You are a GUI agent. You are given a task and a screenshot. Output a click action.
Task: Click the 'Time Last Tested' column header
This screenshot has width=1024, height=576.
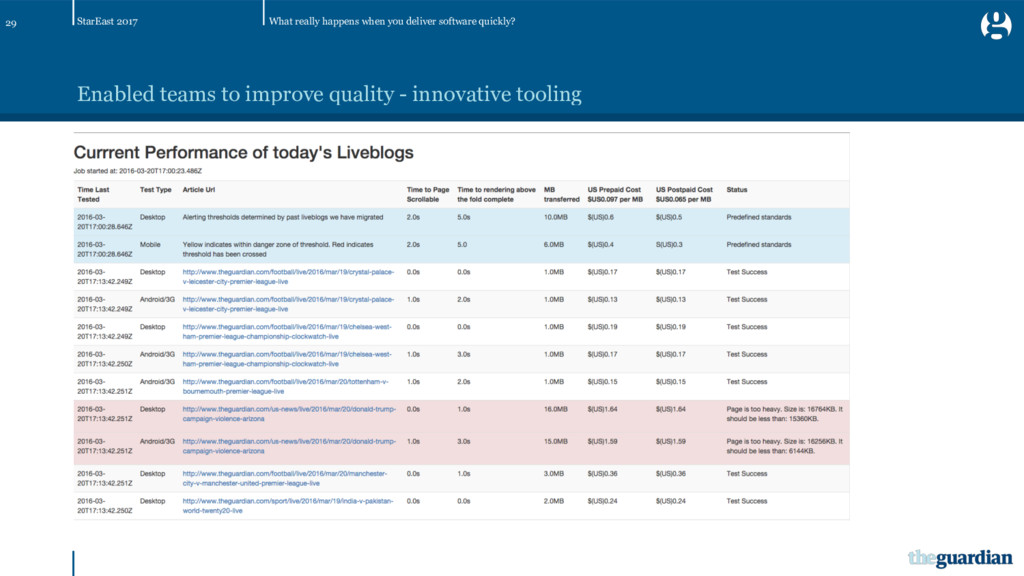tap(93, 195)
